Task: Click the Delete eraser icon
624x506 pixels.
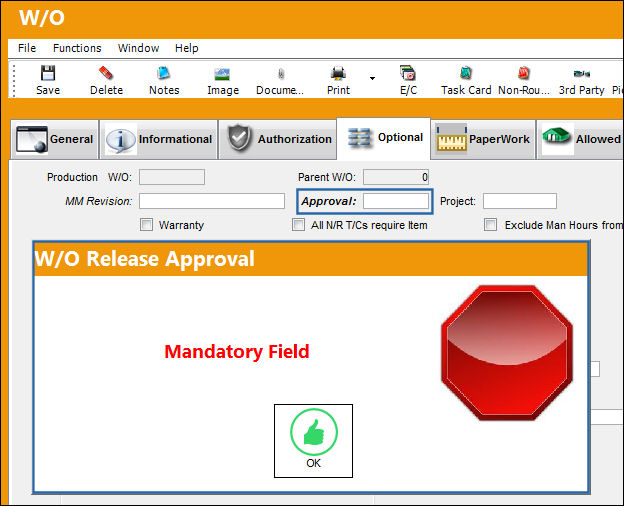Action: (106, 80)
